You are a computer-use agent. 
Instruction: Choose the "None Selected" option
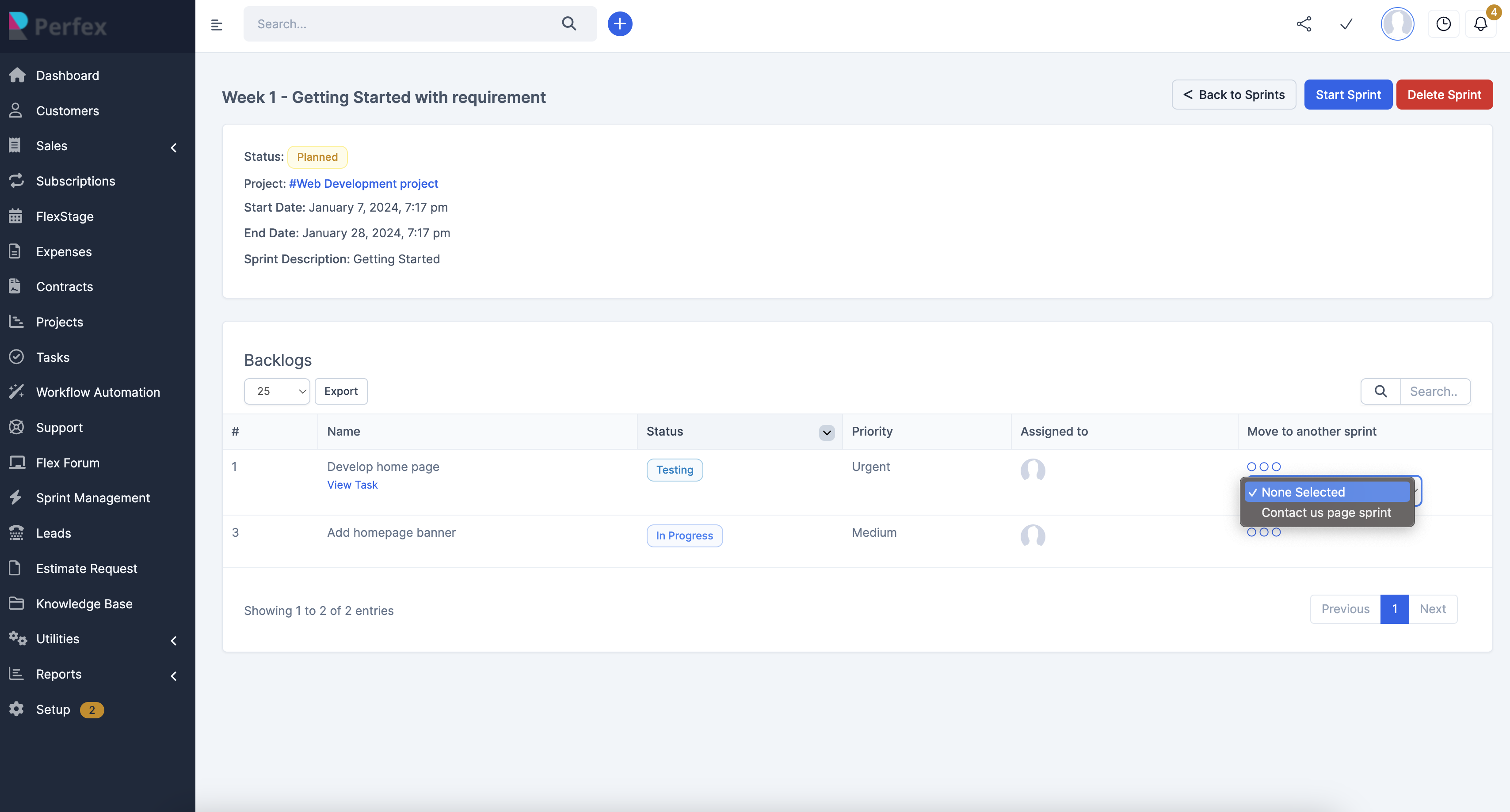tap(1303, 492)
